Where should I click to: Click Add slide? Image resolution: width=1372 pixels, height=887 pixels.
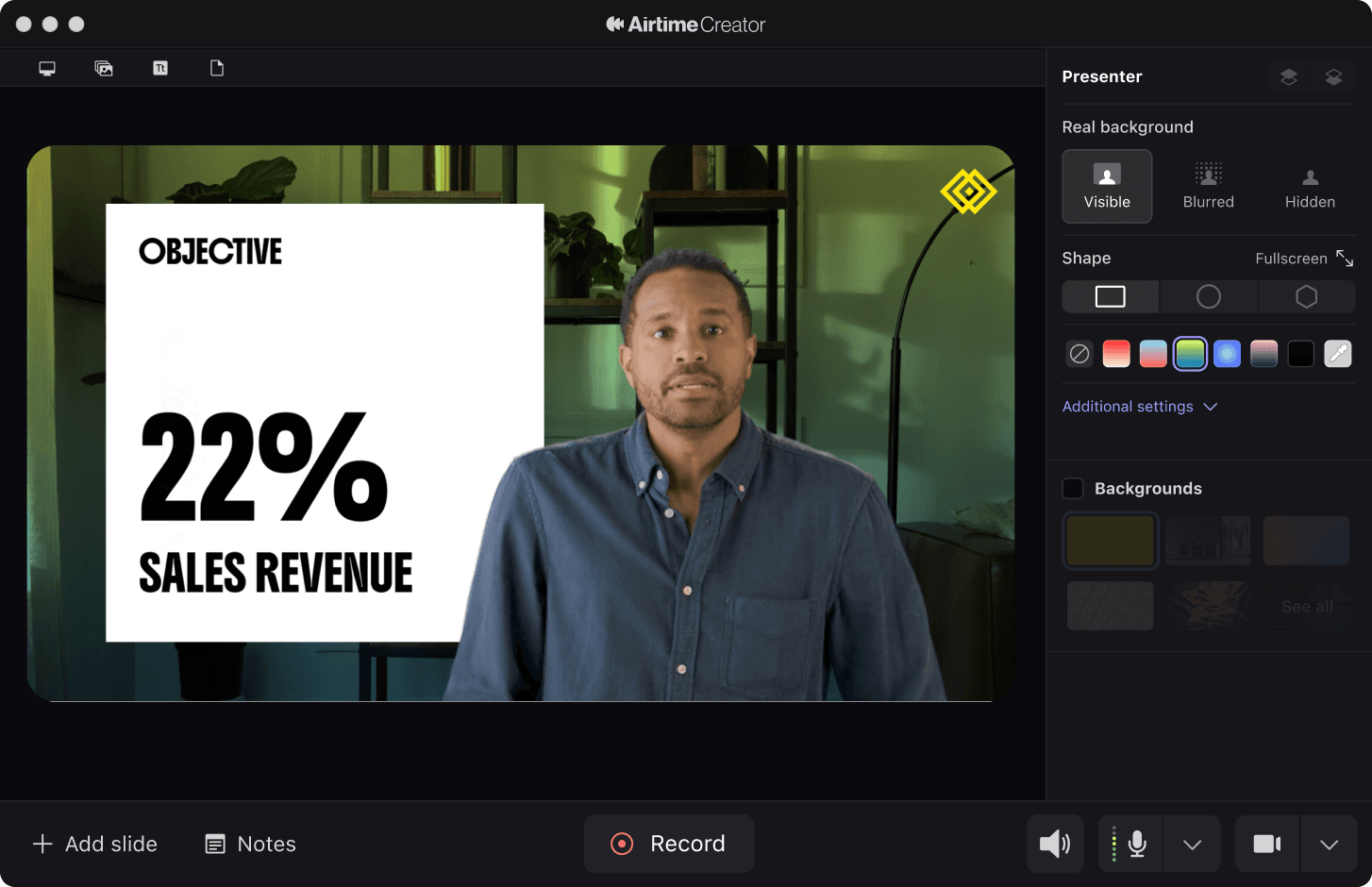(95, 844)
